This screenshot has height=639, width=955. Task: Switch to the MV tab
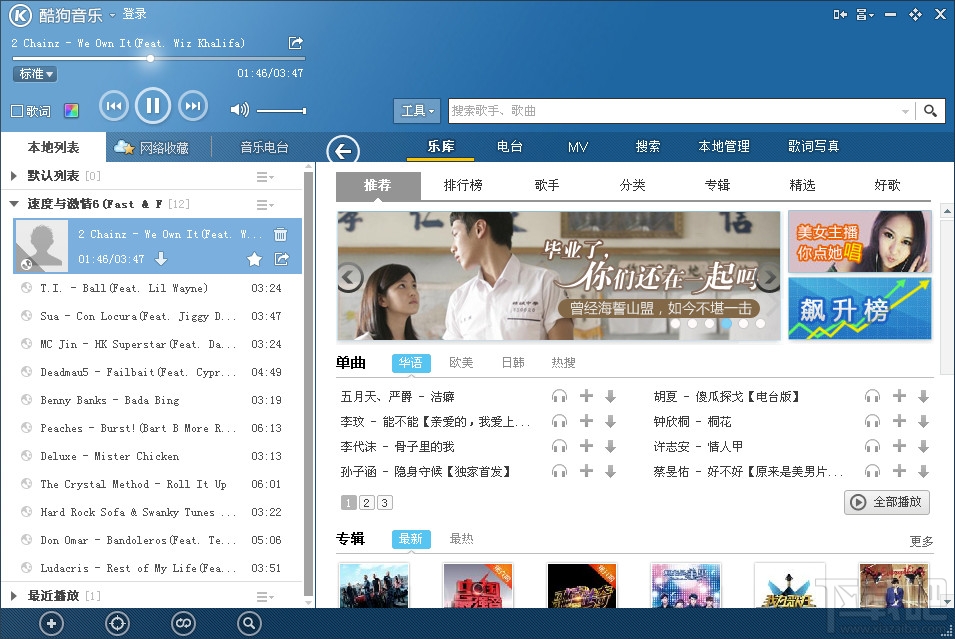(577, 147)
